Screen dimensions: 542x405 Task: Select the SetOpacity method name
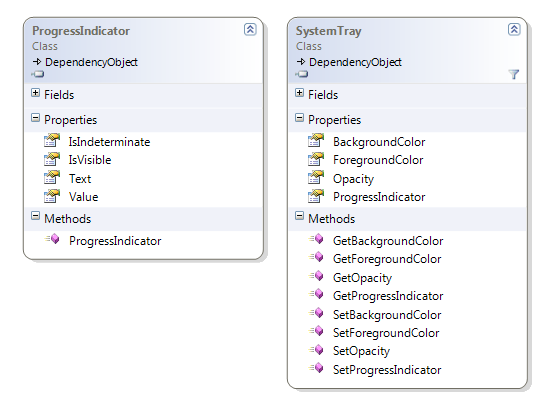click(x=361, y=351)
